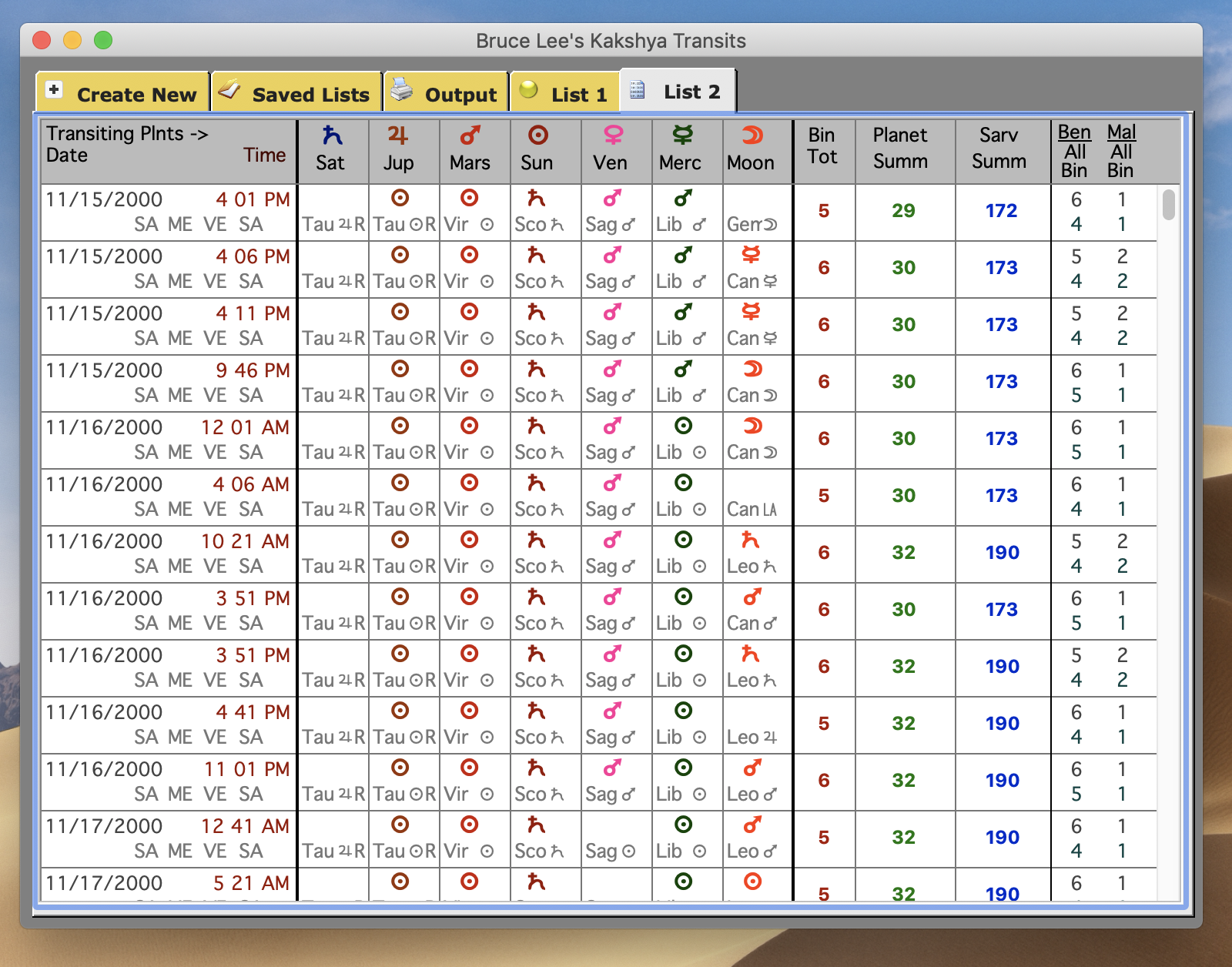Click the Mal All Bin header link
Viewport: 1232px width, 967px height.
[x=1121, y=152]
